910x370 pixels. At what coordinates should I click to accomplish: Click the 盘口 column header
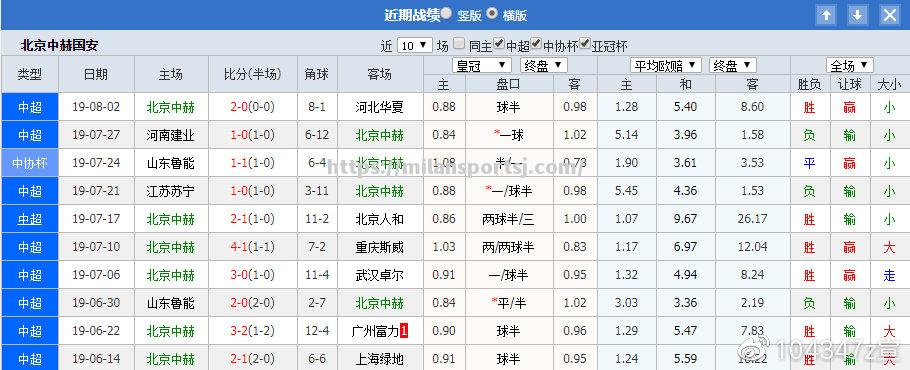pyautogui.click(x=508, y=84)
